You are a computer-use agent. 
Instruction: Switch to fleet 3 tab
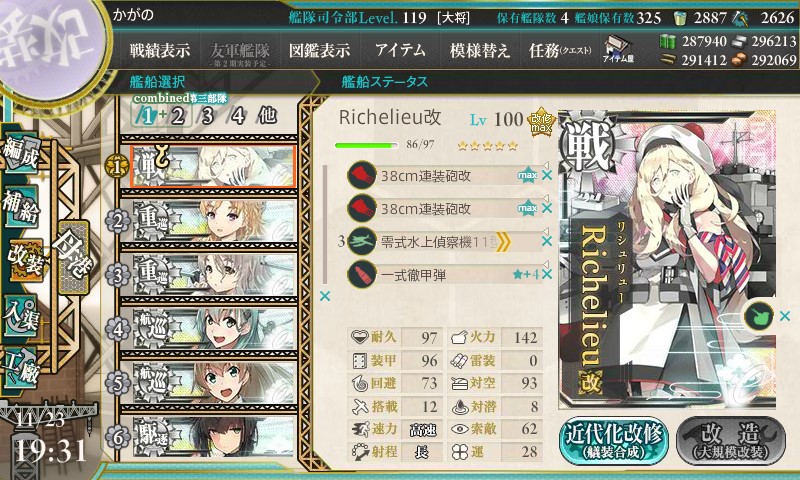coord(207,116)
